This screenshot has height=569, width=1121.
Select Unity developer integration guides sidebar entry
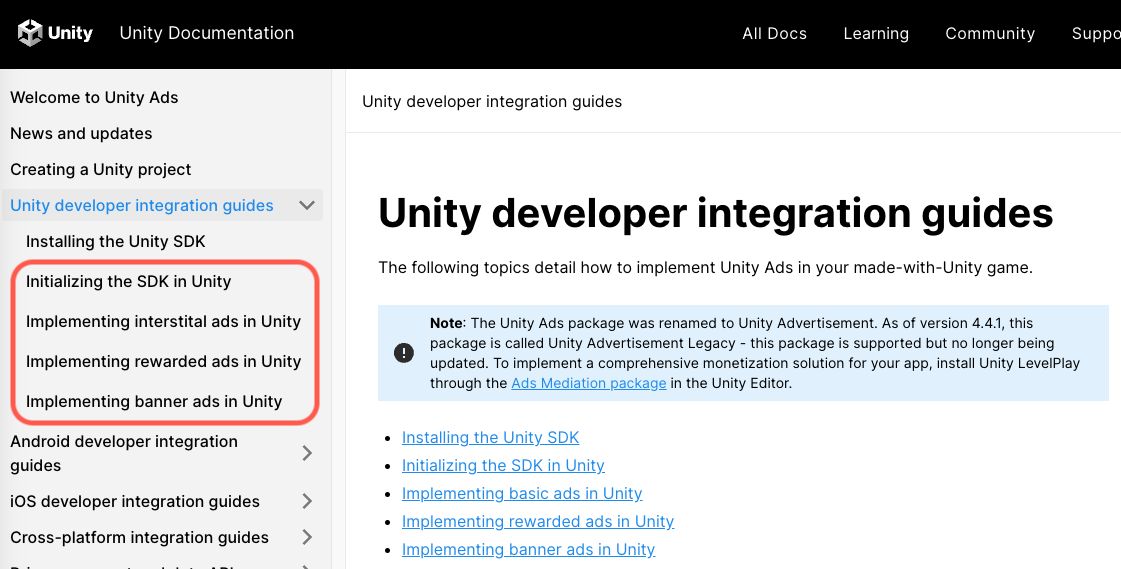click(x=142, y=205)
